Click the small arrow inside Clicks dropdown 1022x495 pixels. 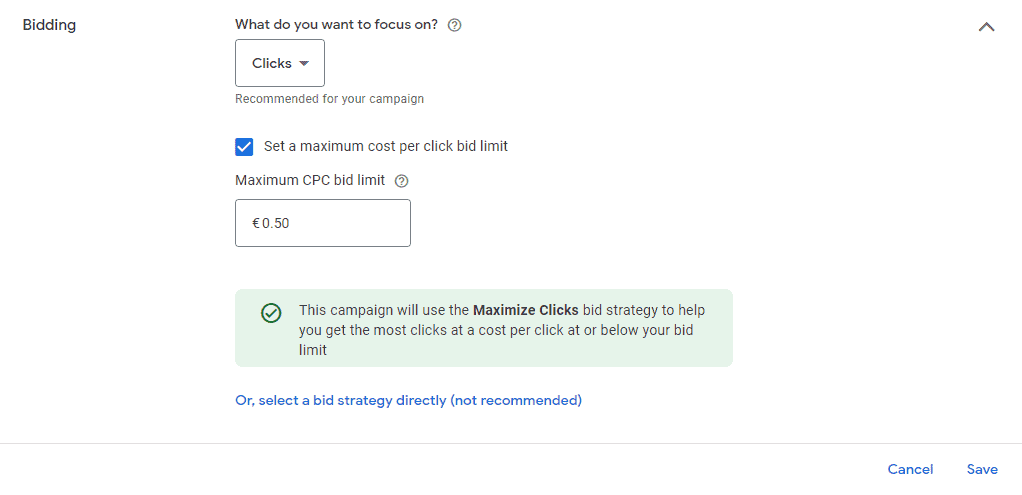304,63
